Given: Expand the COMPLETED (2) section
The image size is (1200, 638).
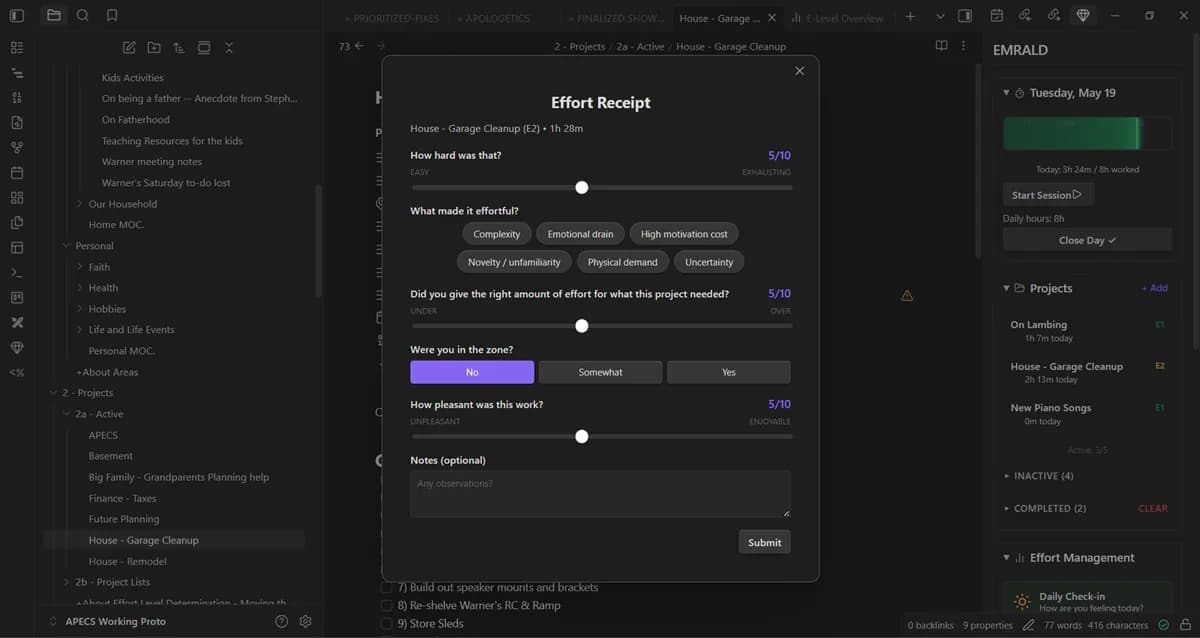Looking at the screenshot, I should pos(1045,508).
